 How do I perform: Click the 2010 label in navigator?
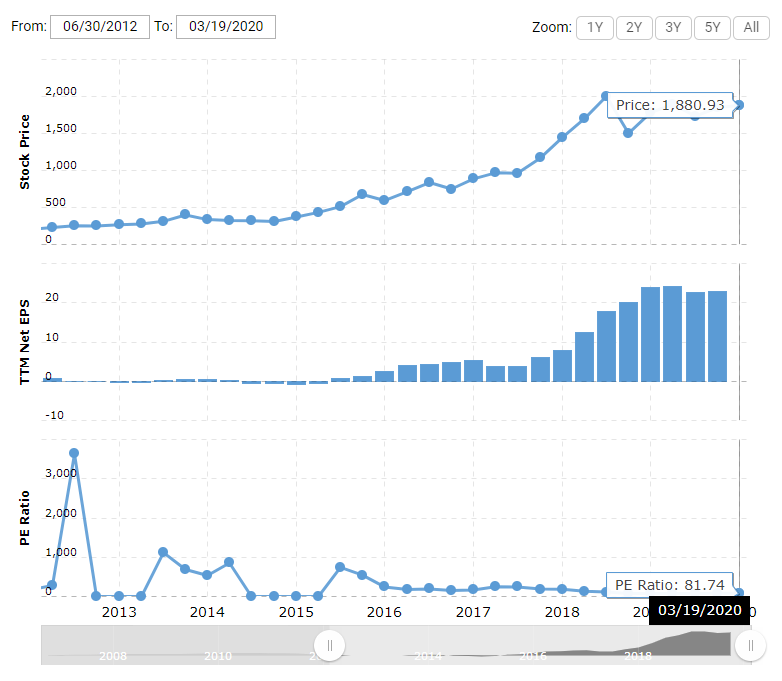click(218, 656)
